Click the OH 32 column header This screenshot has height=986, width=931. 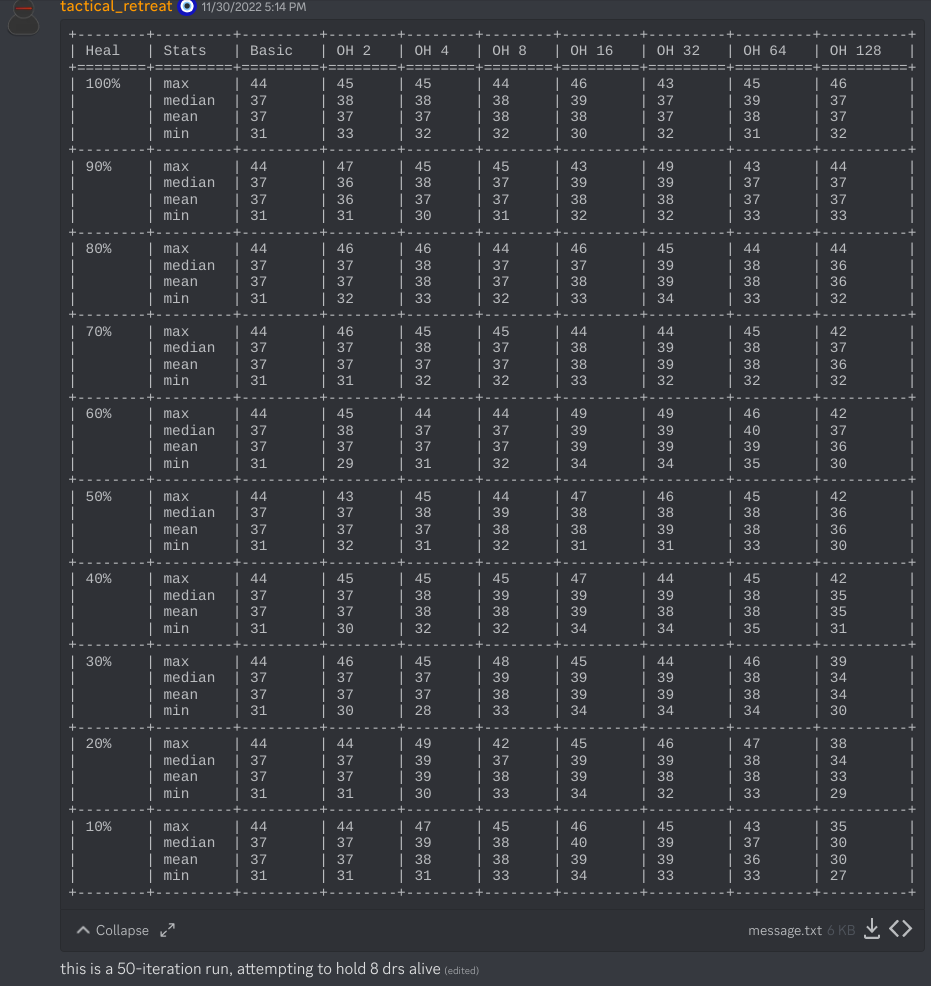click(x=678, y=50)
